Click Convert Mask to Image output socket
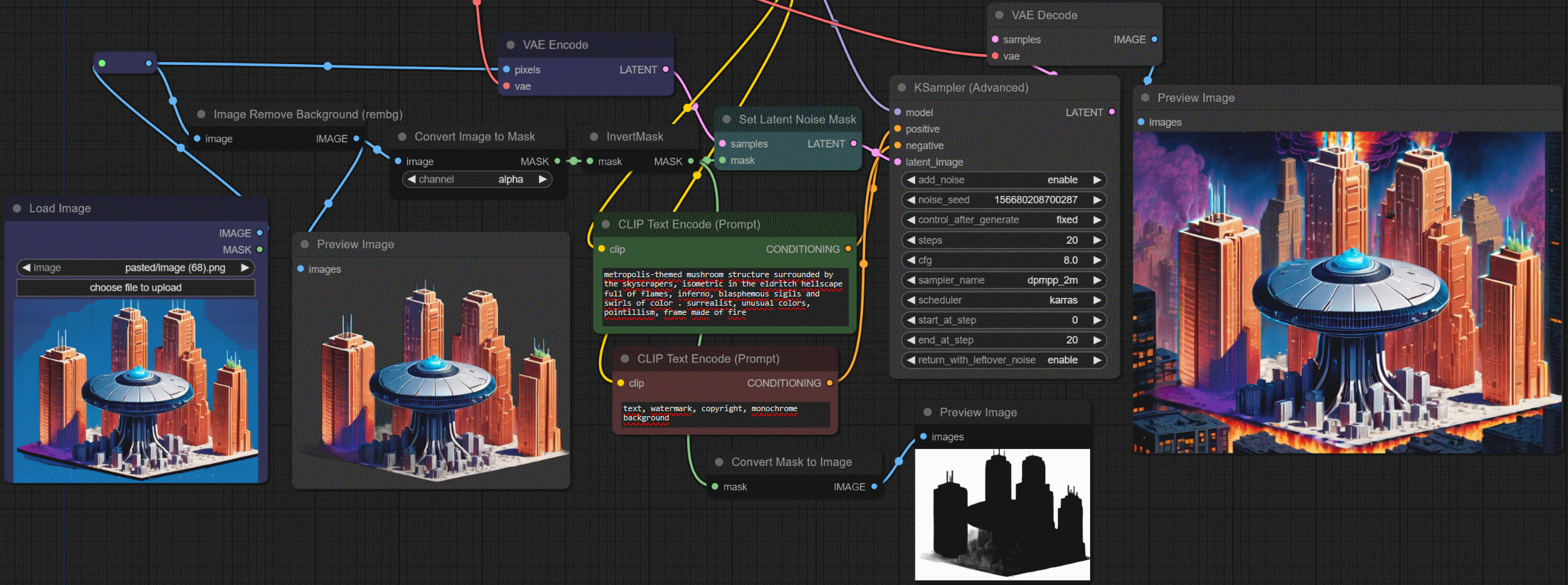 (x=874, y=487)
